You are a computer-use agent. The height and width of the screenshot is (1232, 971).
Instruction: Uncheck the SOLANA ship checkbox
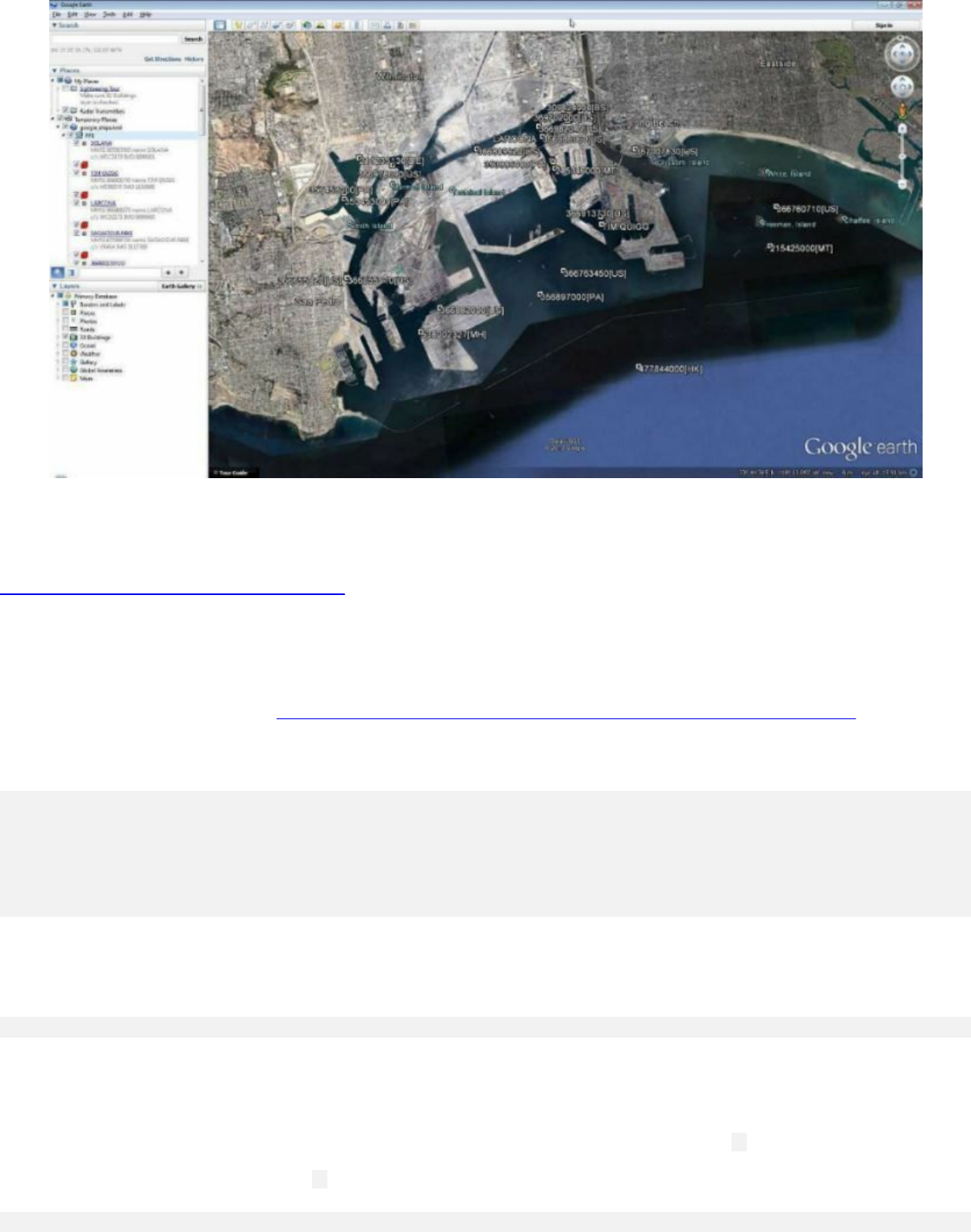77,143
